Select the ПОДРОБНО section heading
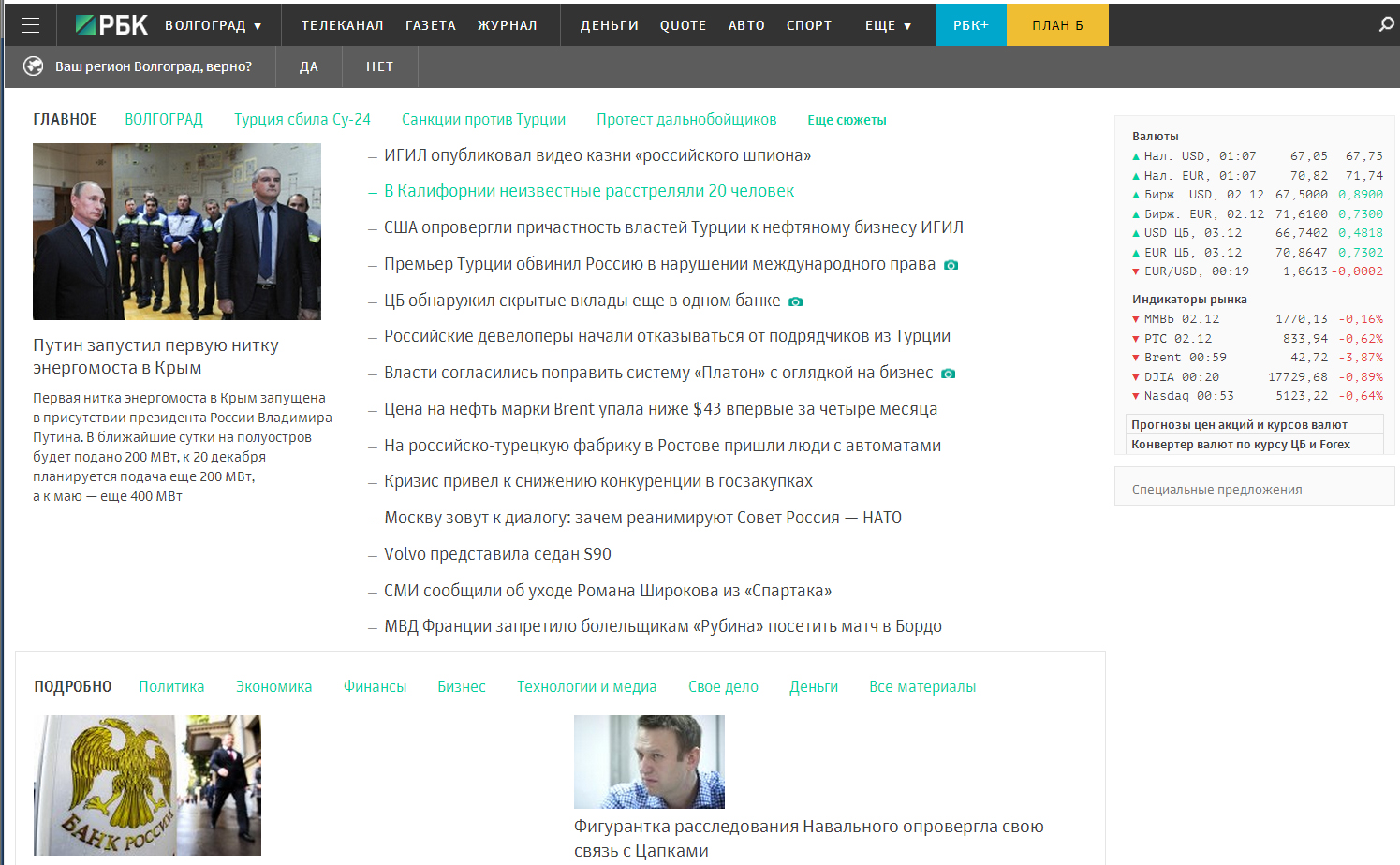 click(73, 687)
